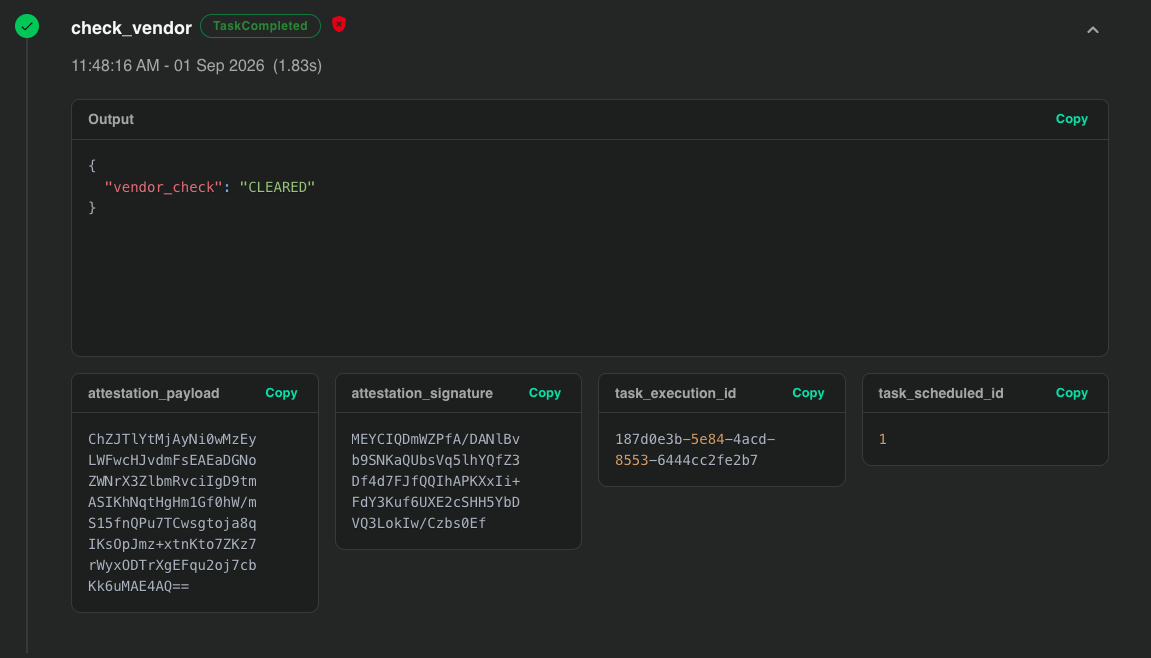This screenshot has width=1151, height=658.
Task: Click the duration text (1.83s)
Action: 297,65
